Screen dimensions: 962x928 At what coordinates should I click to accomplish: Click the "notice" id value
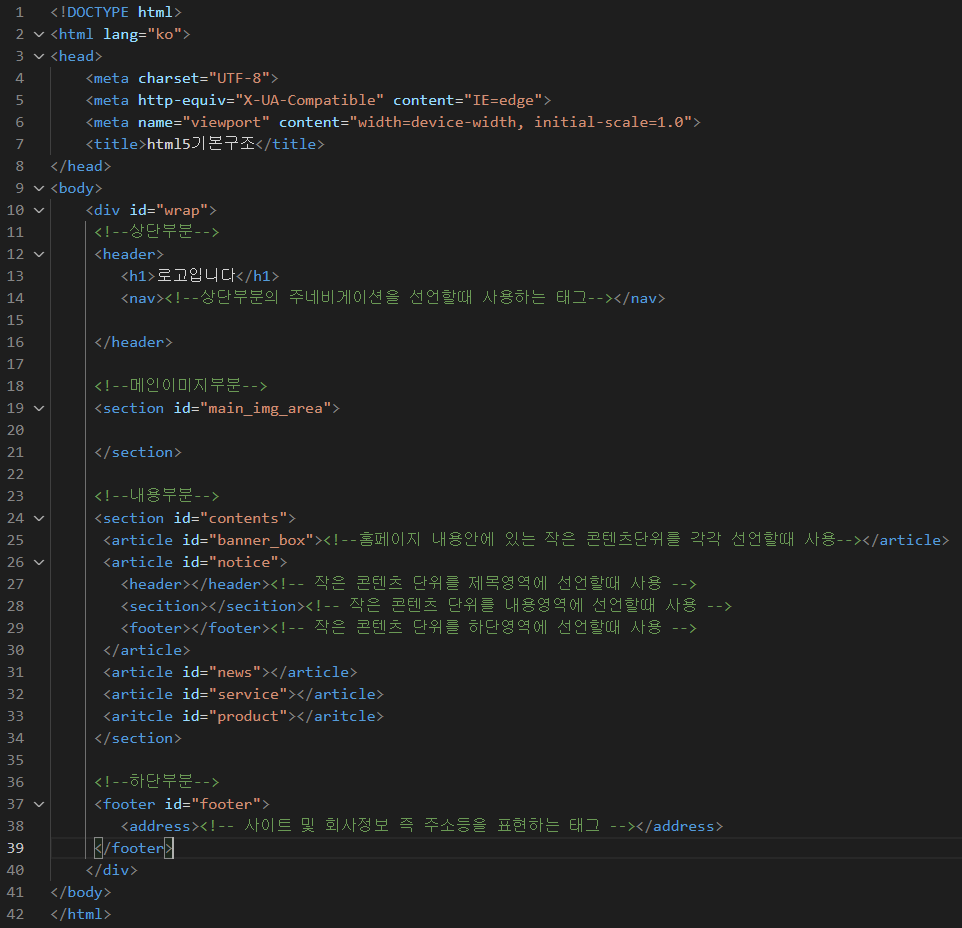click(x=244, y=562)
